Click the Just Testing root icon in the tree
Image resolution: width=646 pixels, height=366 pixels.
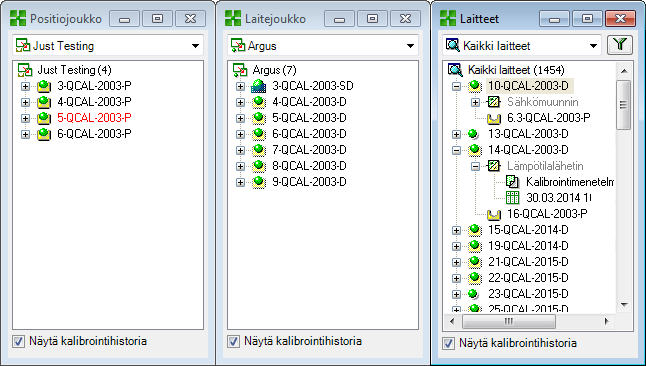click(x=25, y=70)
